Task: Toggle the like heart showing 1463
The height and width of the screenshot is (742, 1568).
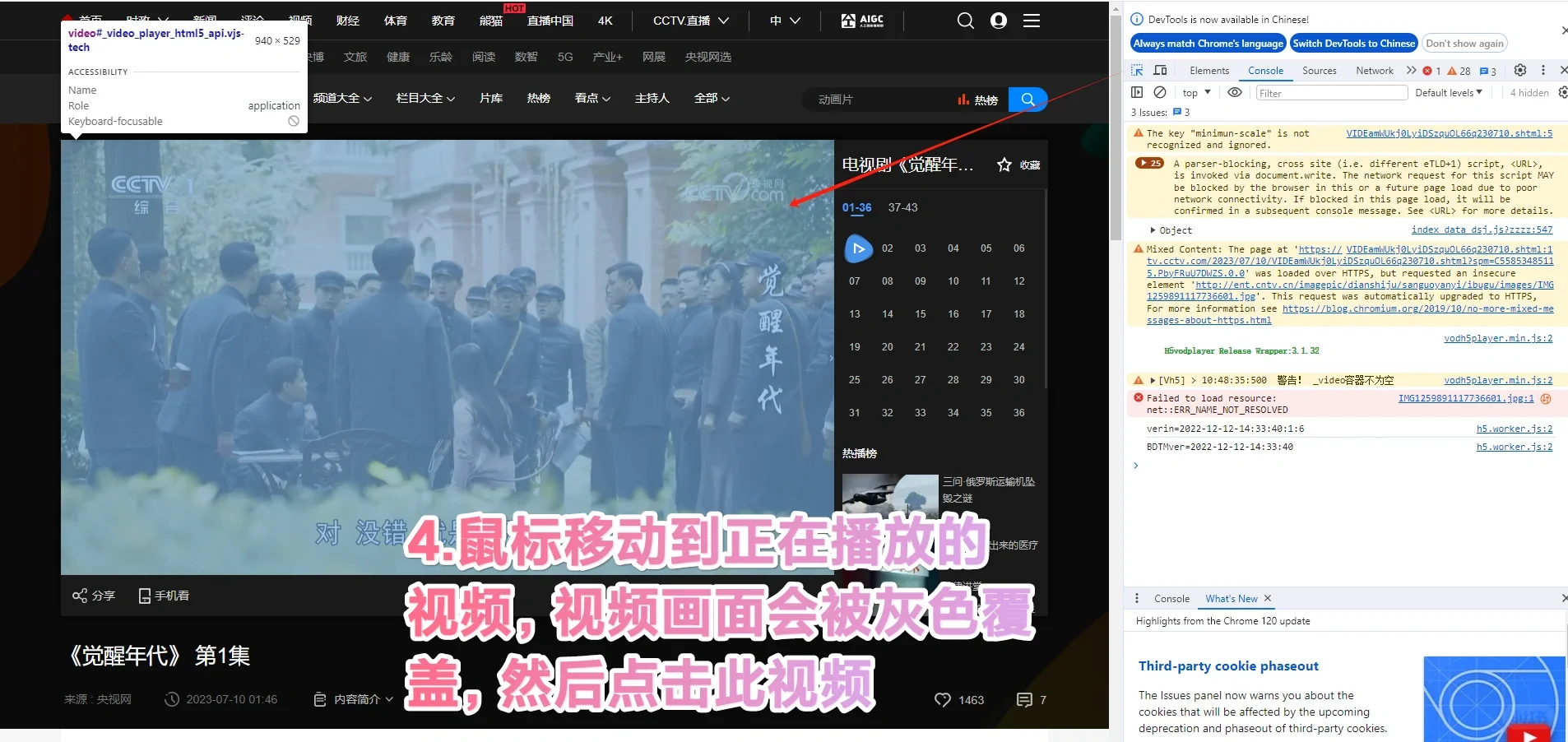Action: click(942, 700)
